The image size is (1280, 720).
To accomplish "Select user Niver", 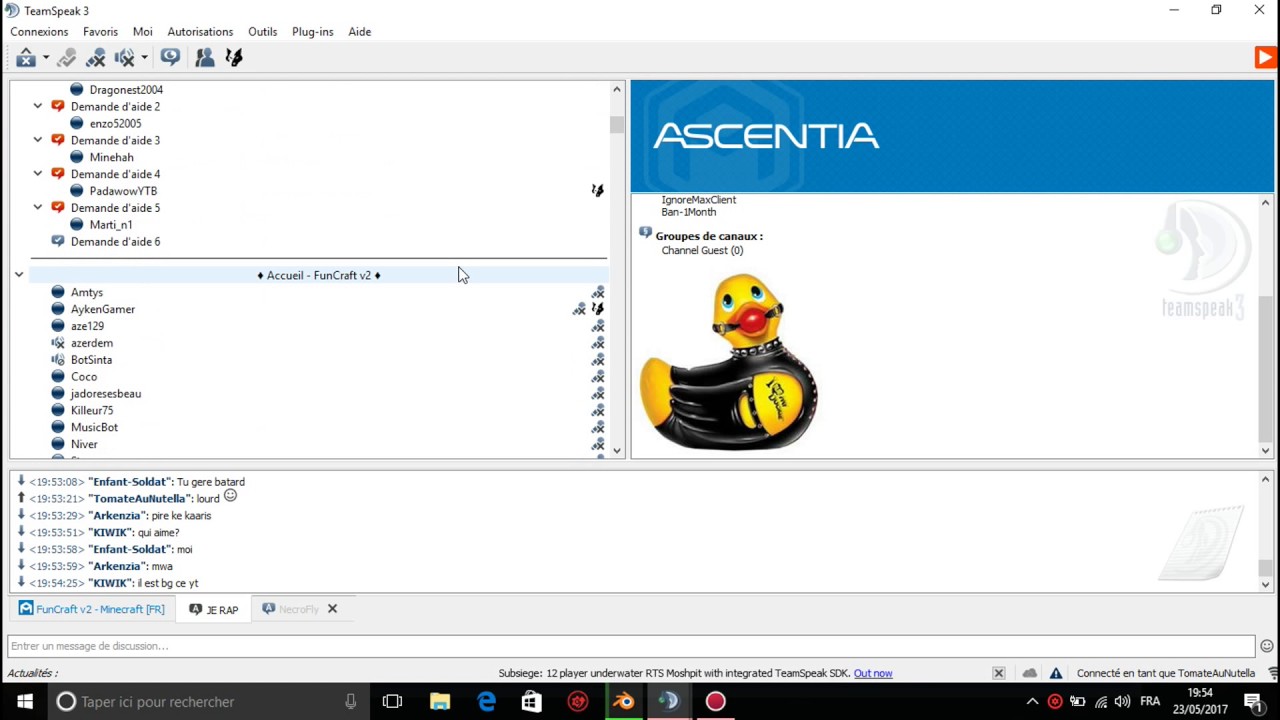I will tap(84, 444).
